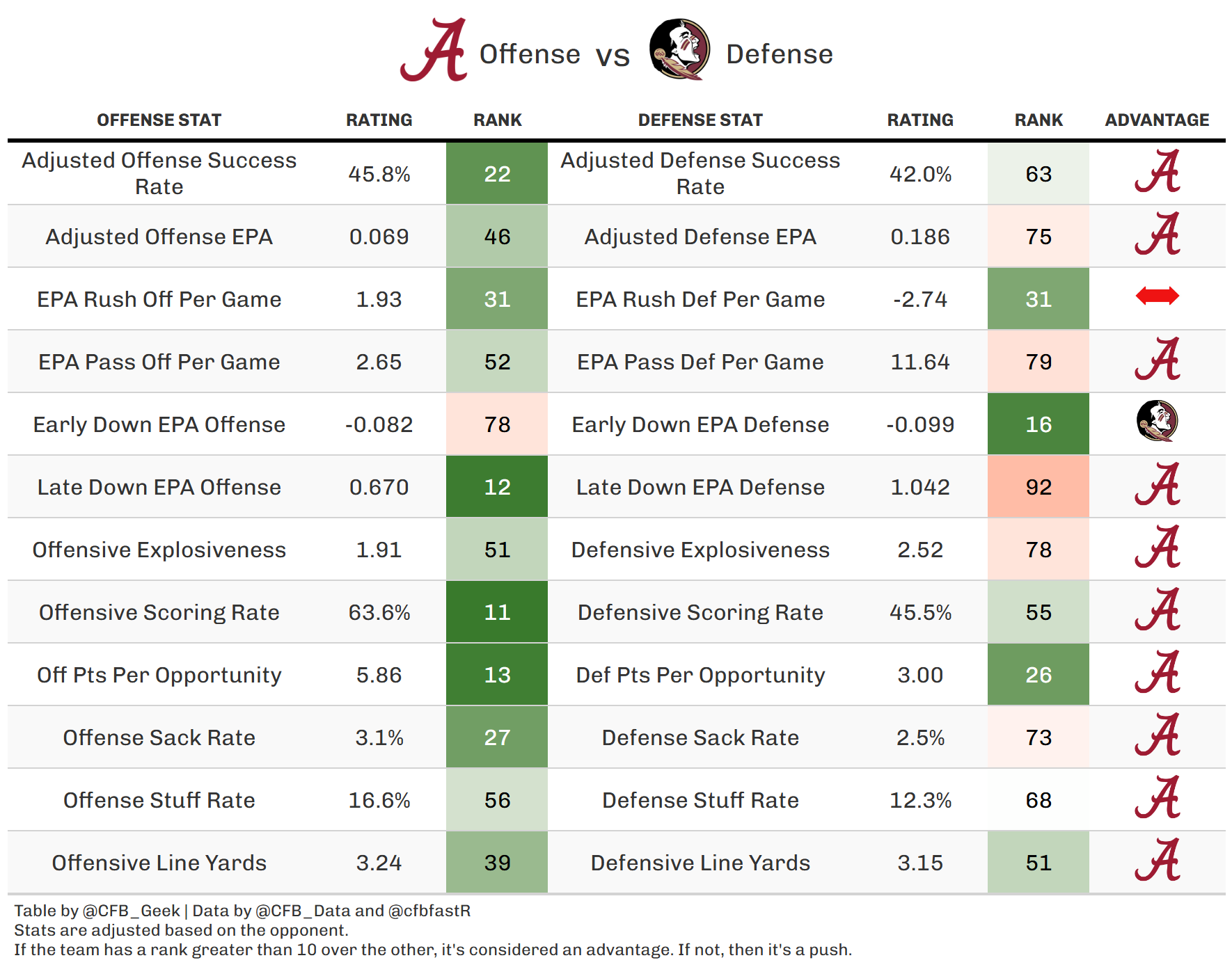The image size is (1232, 974).
Task: Click the 63.6% Offensive Scoring Rate value
Action: pos(379,612)
